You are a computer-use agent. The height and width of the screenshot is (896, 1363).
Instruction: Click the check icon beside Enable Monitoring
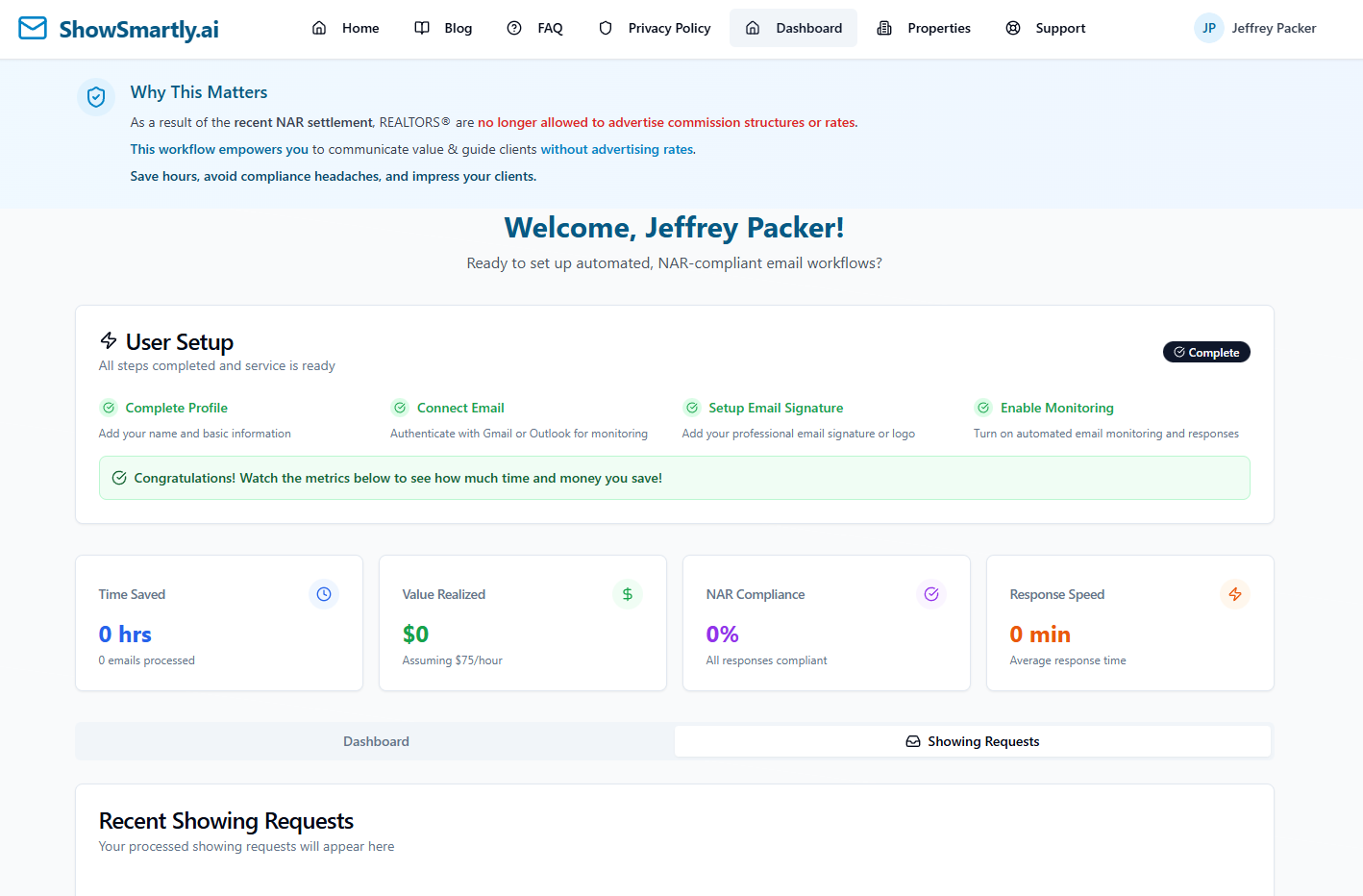(983, 408)
